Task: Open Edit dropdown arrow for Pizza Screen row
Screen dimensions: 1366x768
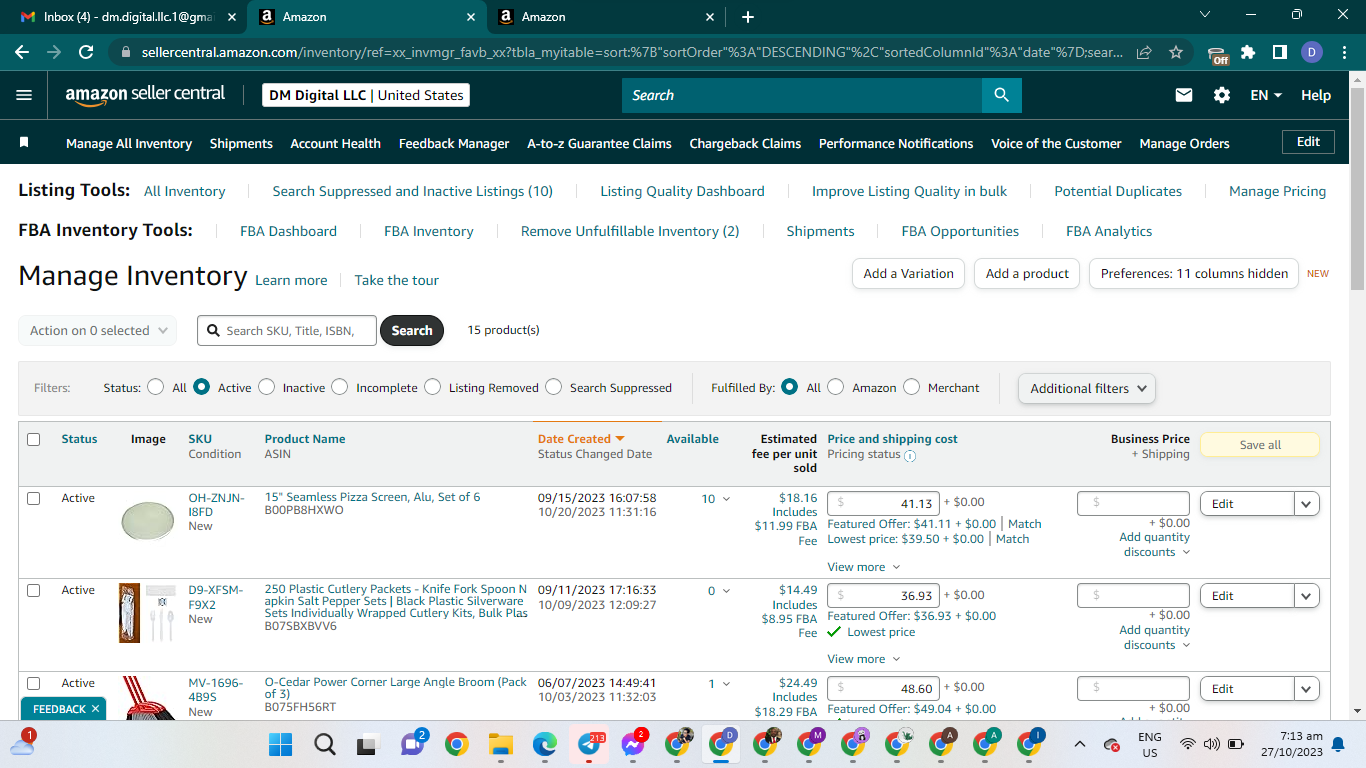Action: click(1307, 504)
